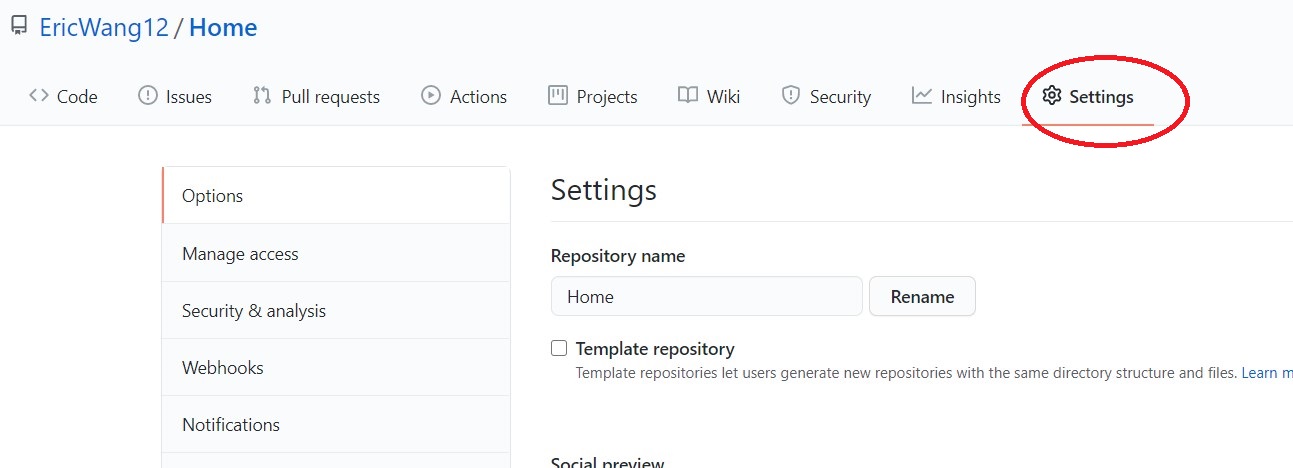Click the repository book icon beside EricWang12
Viewport: 1293px width, 468px height.
pyautogui.click(x=19, y=26)
